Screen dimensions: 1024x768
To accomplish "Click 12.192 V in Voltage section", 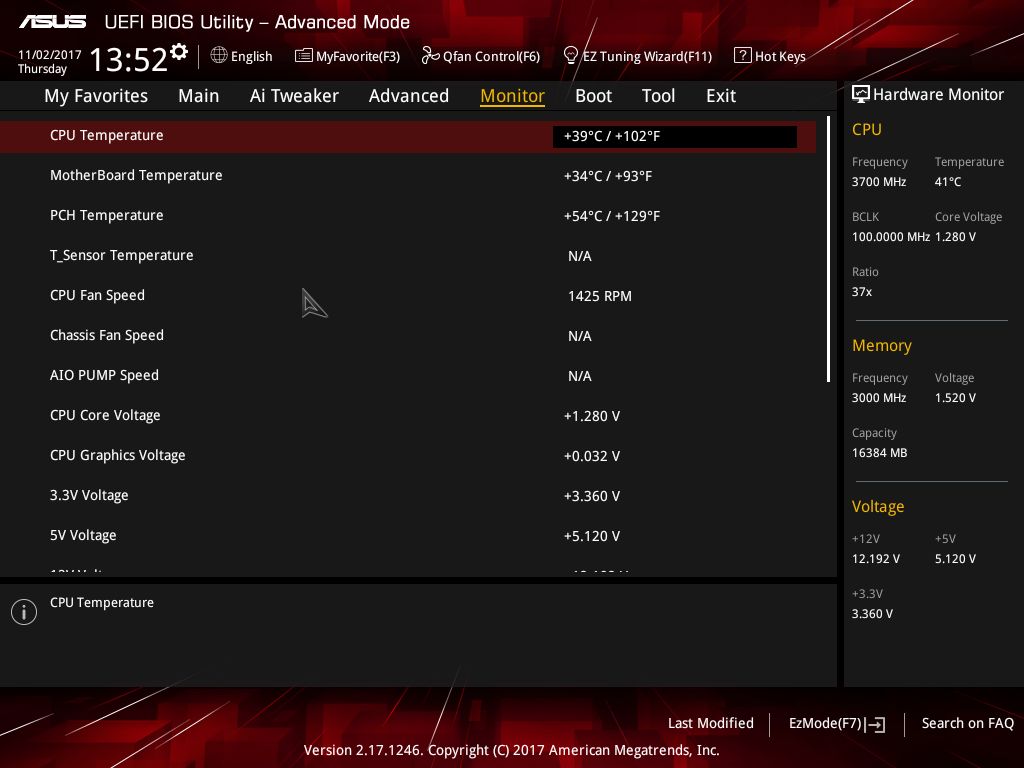I will 876,559.
